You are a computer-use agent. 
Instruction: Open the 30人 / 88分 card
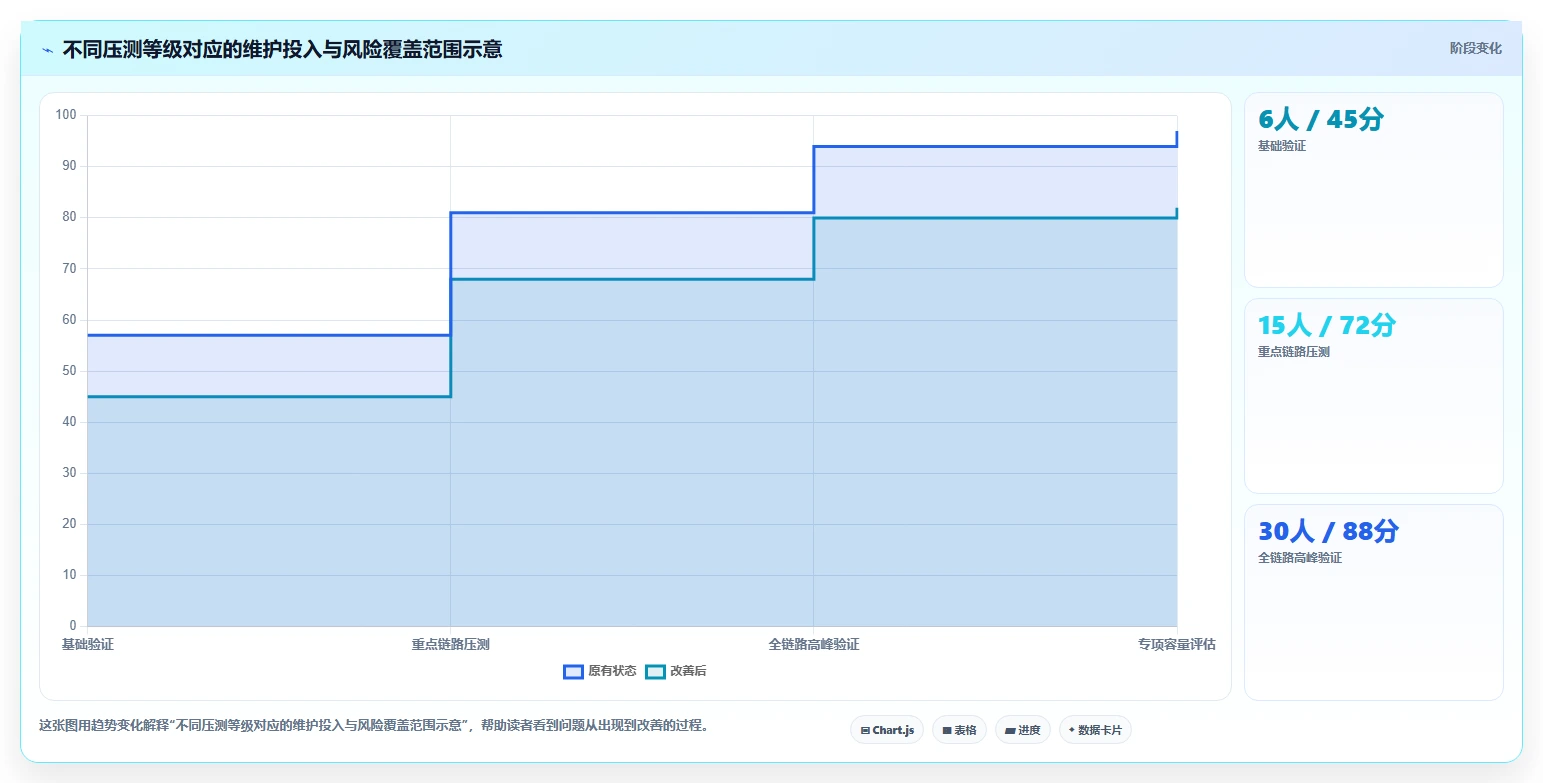[x=1373, y=602]
